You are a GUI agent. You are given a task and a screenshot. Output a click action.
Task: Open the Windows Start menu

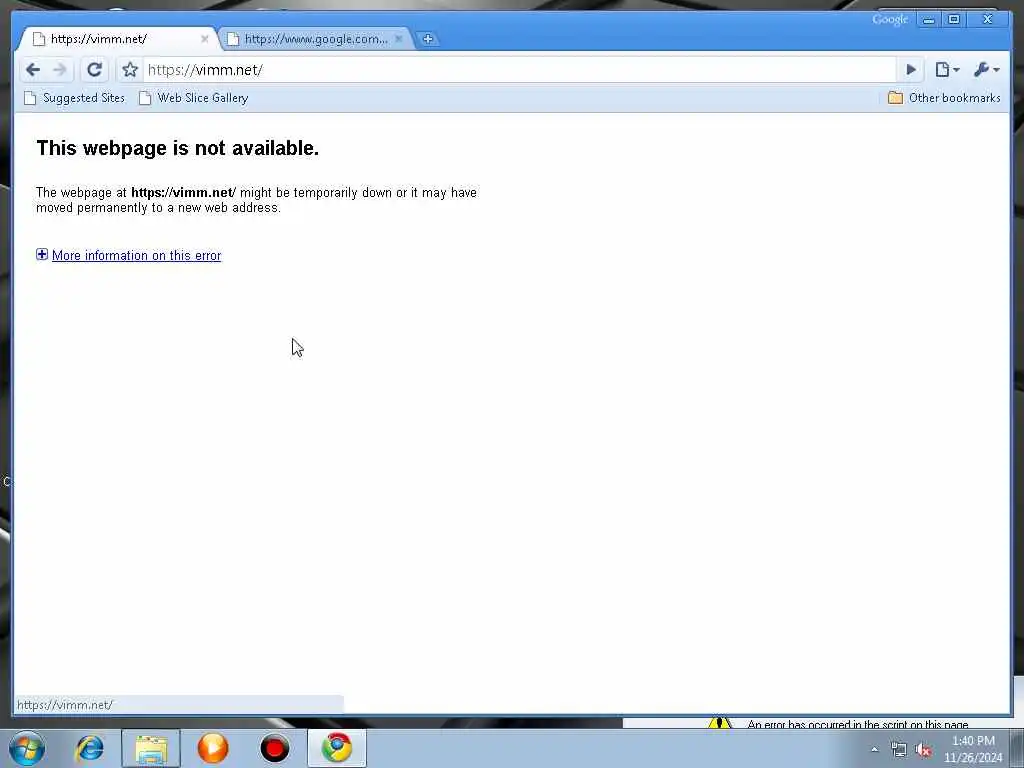pyautogui.click(x=27, y=748)
